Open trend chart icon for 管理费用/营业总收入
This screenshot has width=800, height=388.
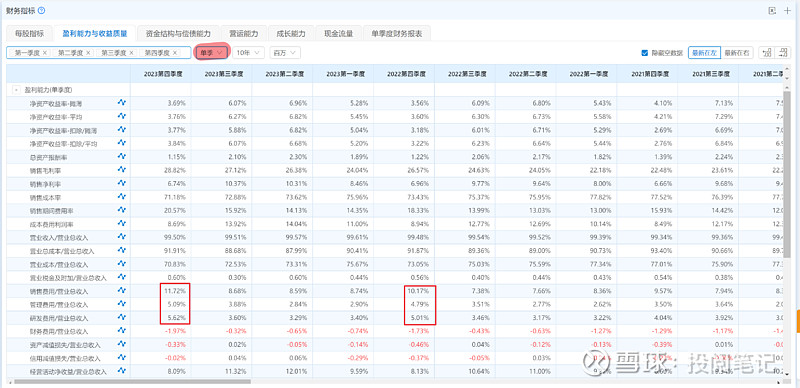point(121,304)
